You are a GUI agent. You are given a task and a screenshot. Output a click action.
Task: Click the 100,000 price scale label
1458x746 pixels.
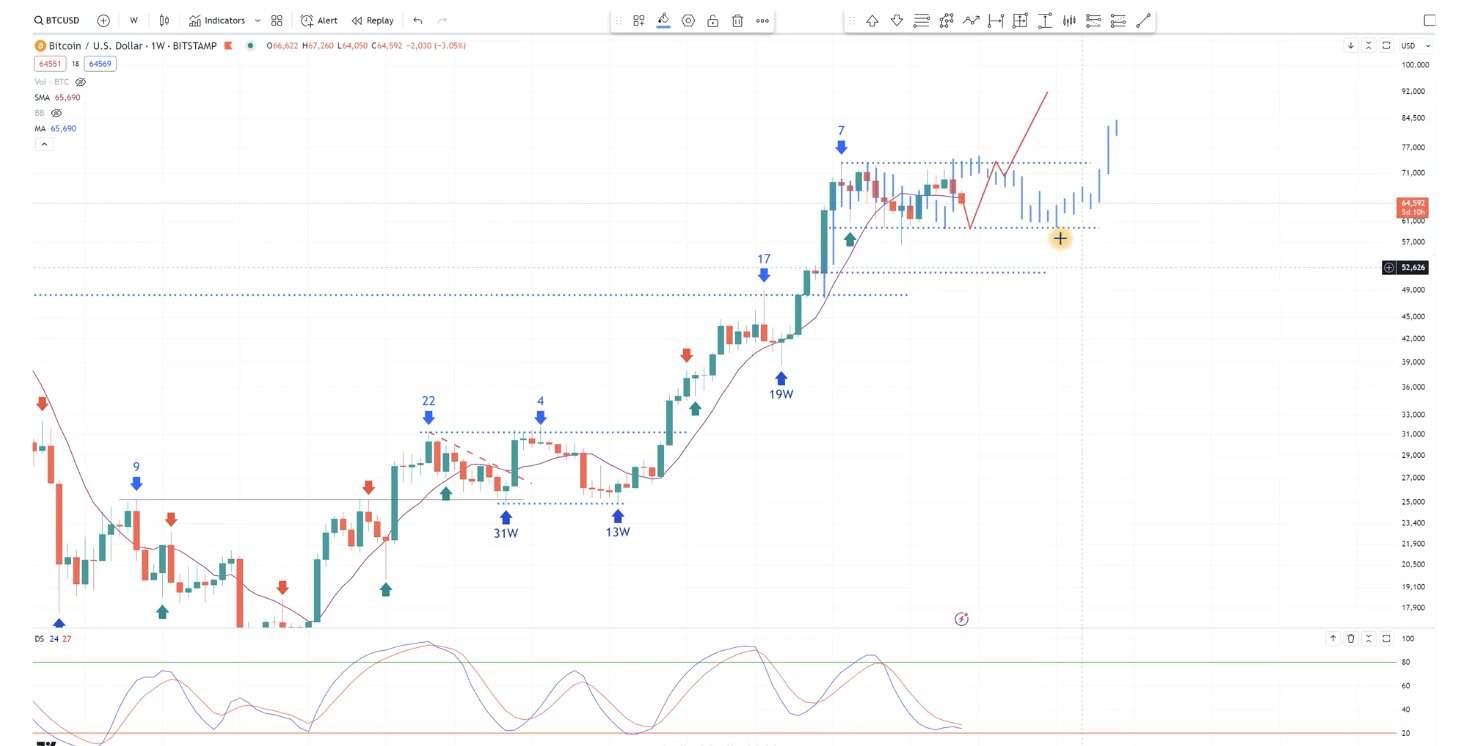tap(1414, 65)
